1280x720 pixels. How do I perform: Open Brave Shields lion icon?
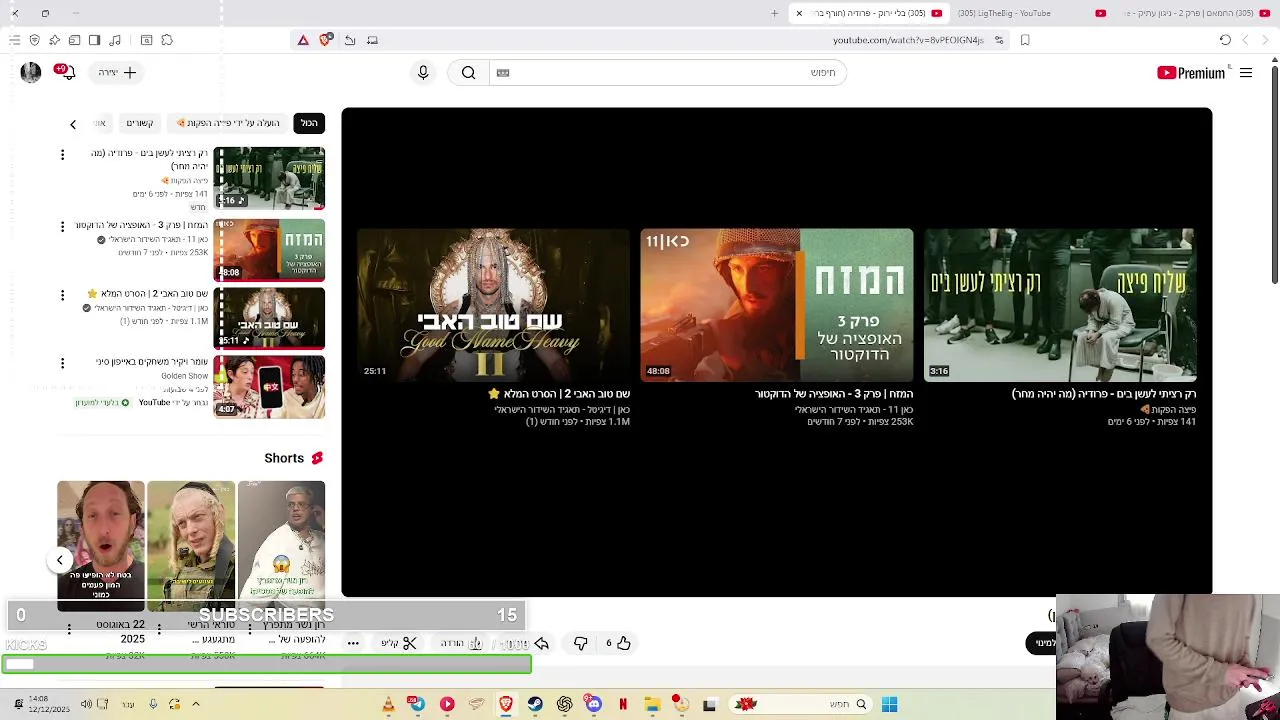click(x=325, y=40)
